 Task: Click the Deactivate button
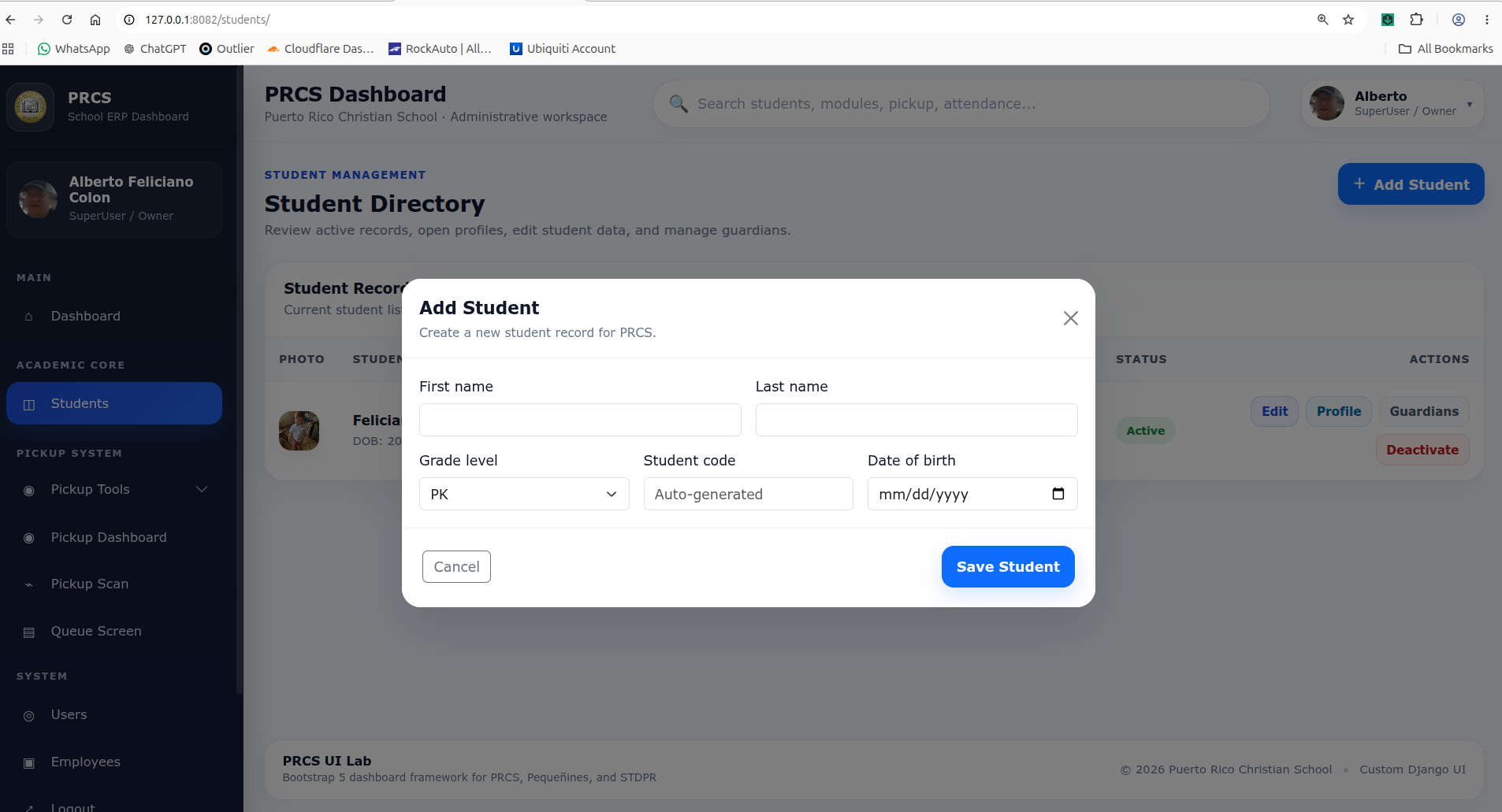pos(1422,450)
